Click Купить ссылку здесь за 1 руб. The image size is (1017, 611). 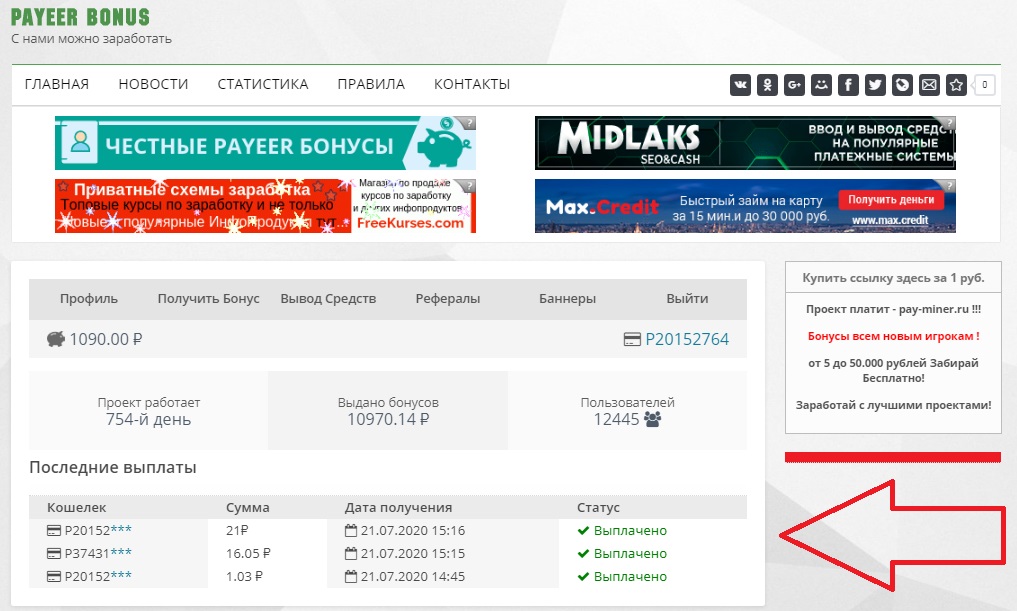click(893, 278)
